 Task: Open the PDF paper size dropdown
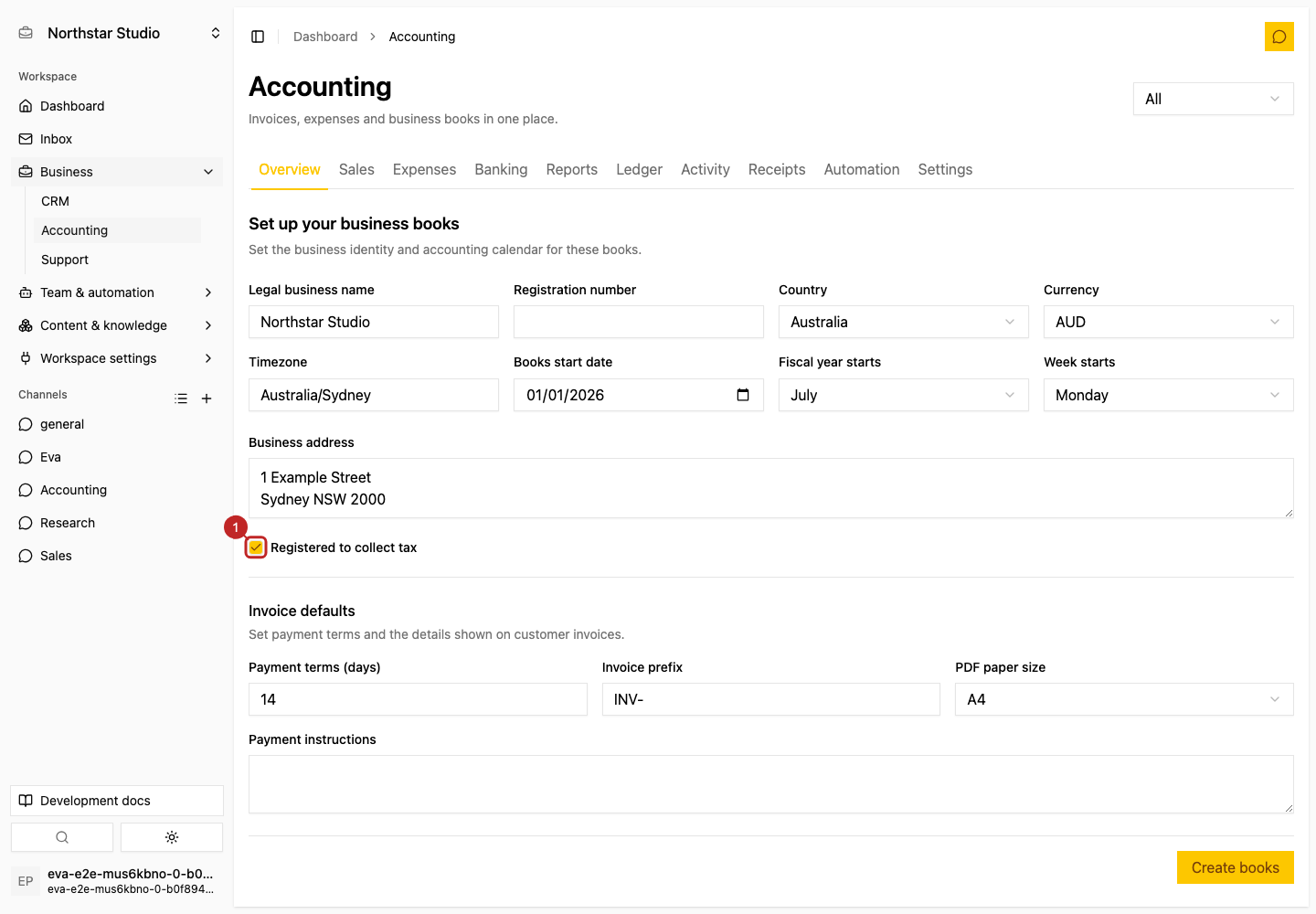coord(1124,699)
